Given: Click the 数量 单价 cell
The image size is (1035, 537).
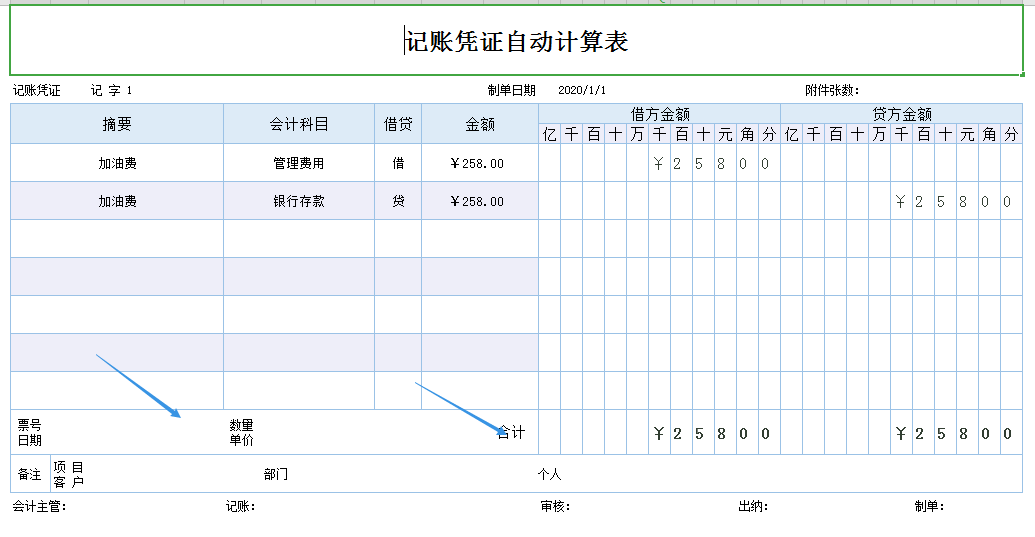Looking at the screenshot, I should (x=242, y=433).
